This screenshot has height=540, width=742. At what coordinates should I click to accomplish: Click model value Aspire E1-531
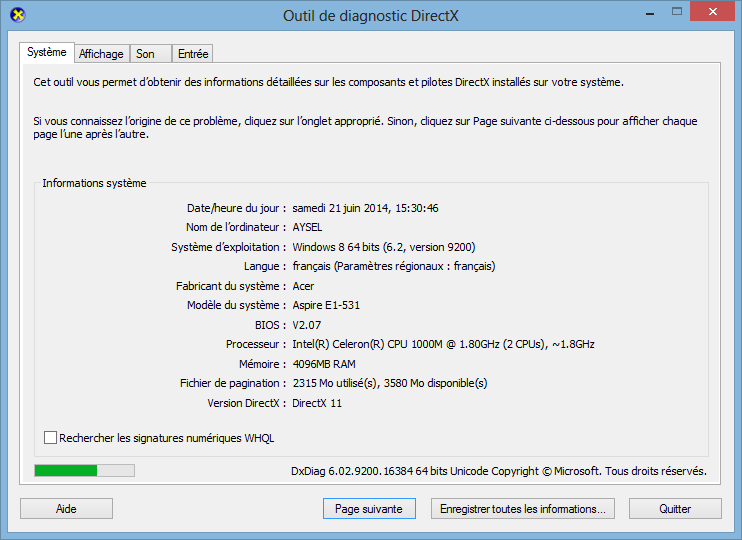(326, 305)
